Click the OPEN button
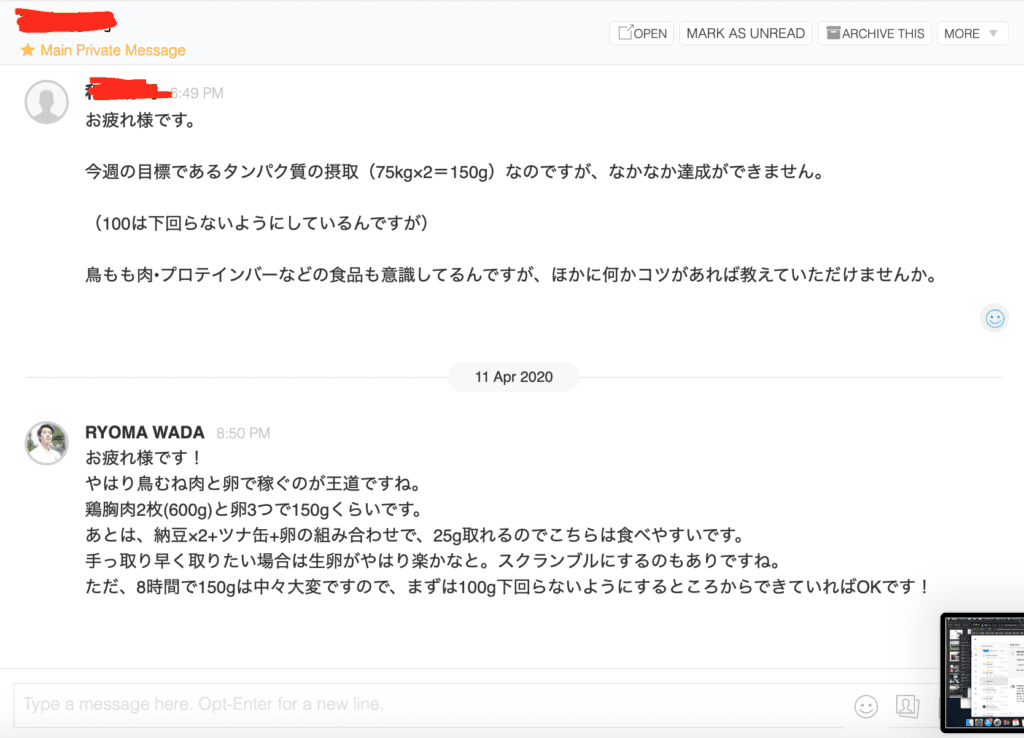 (642, 33)
